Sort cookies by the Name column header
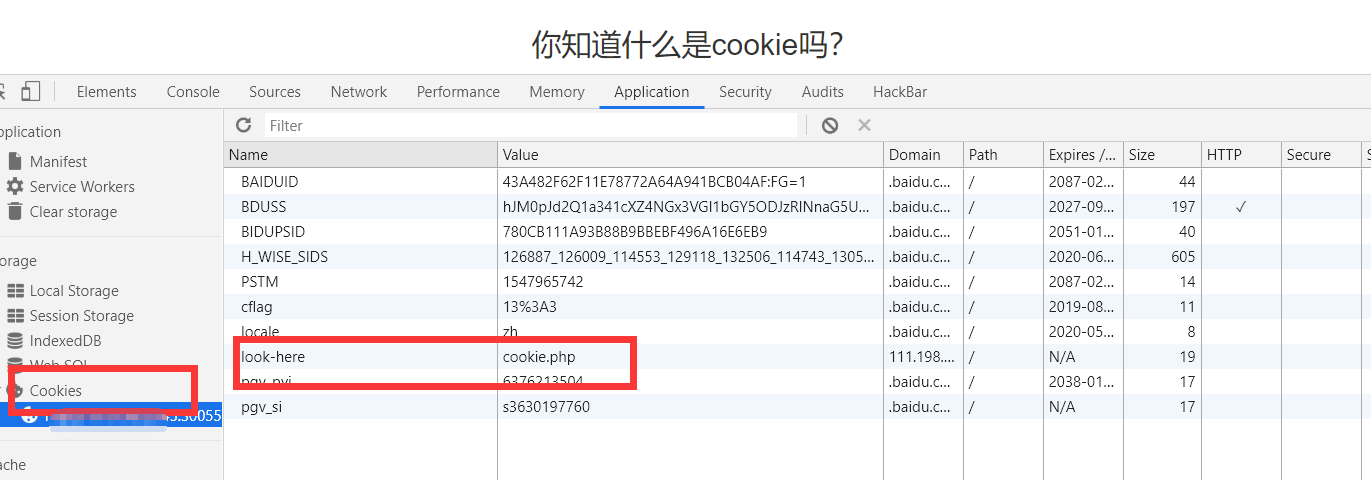Screen dimensions: 1371x480 pos(360,154)
